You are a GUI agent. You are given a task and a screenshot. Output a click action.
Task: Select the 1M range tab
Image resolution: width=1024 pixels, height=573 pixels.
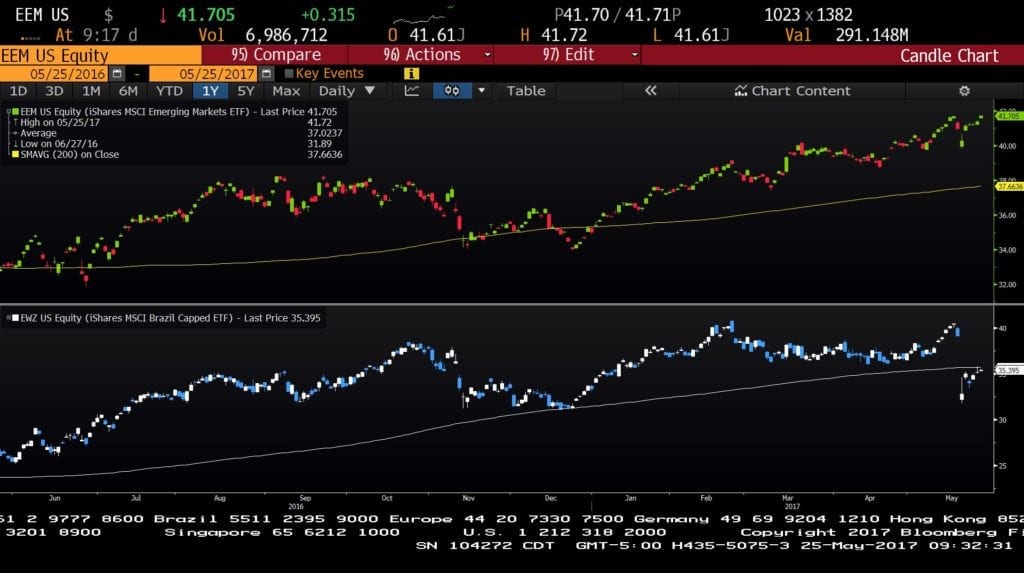(x=91, y=91)
